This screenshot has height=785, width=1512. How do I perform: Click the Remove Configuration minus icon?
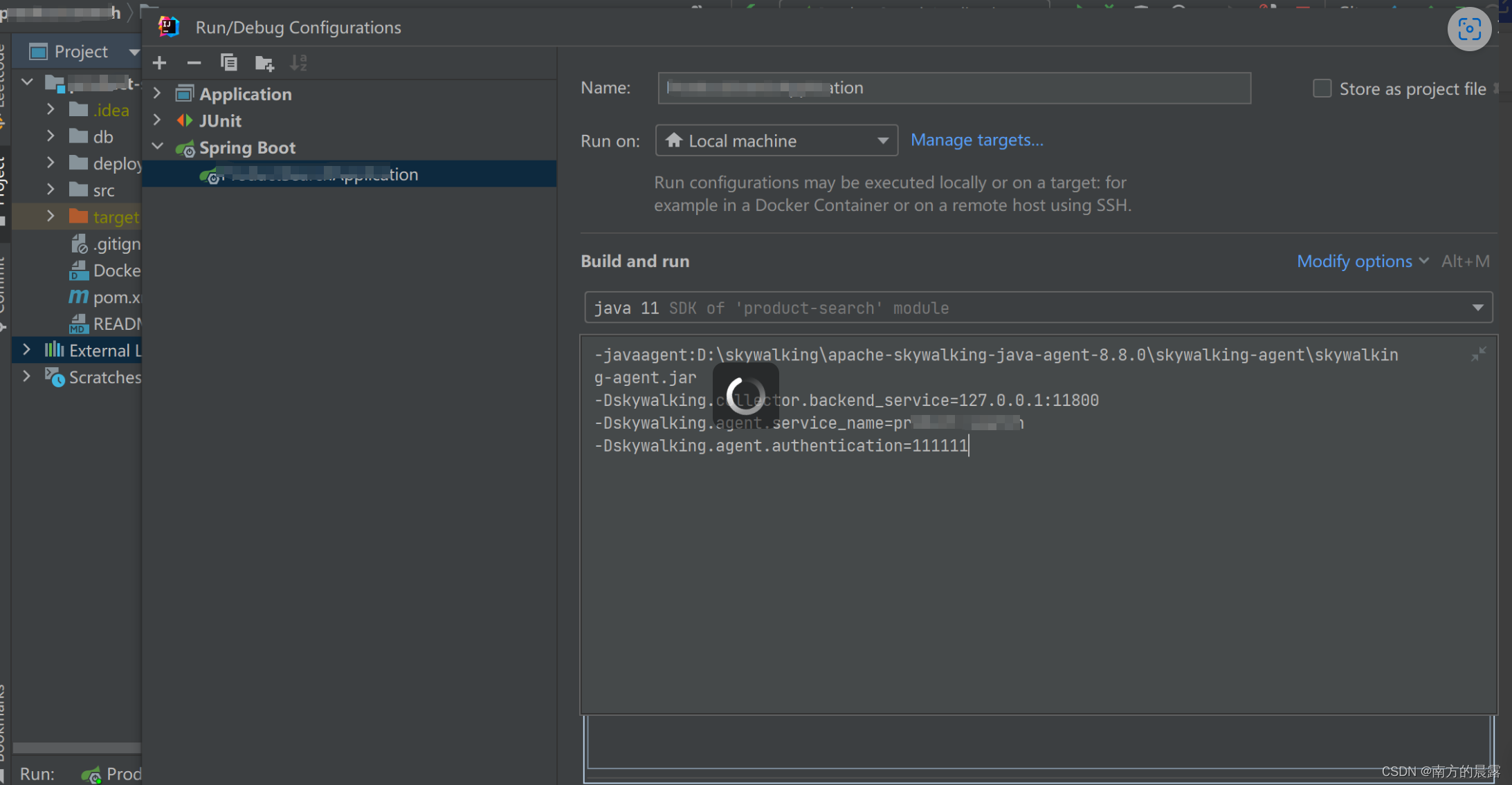pos(194,63)
